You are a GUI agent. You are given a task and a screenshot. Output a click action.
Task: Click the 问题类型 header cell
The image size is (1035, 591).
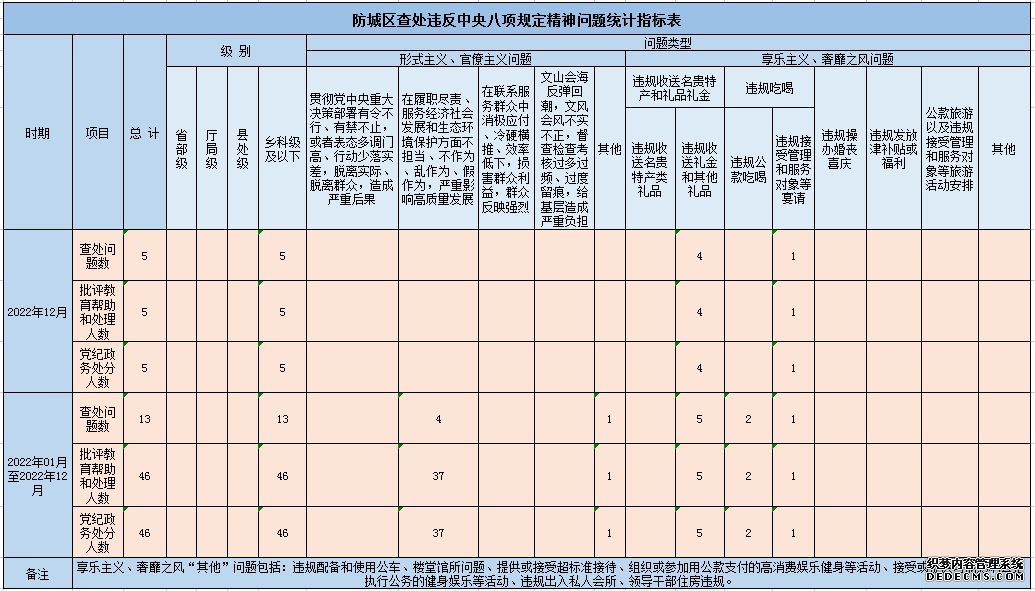(x=668, y=44)
